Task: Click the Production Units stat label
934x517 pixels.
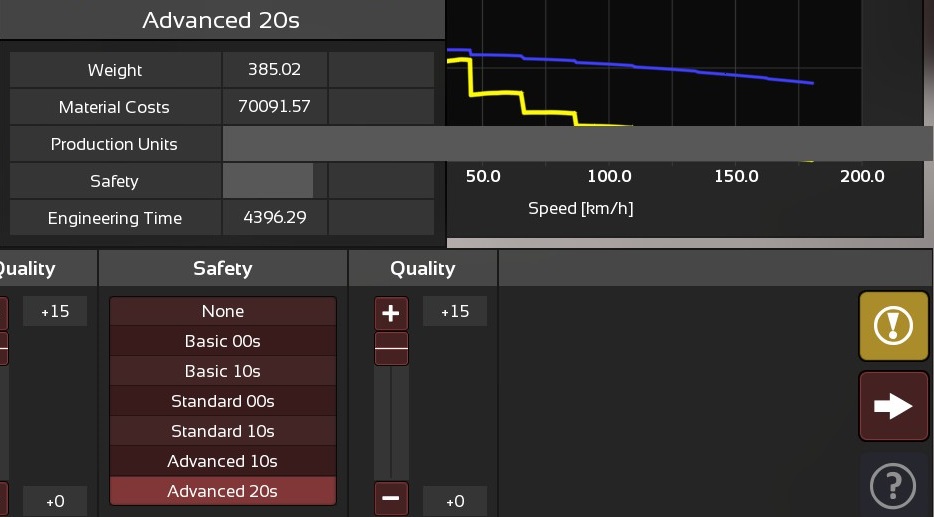Action: coord(115,144)
